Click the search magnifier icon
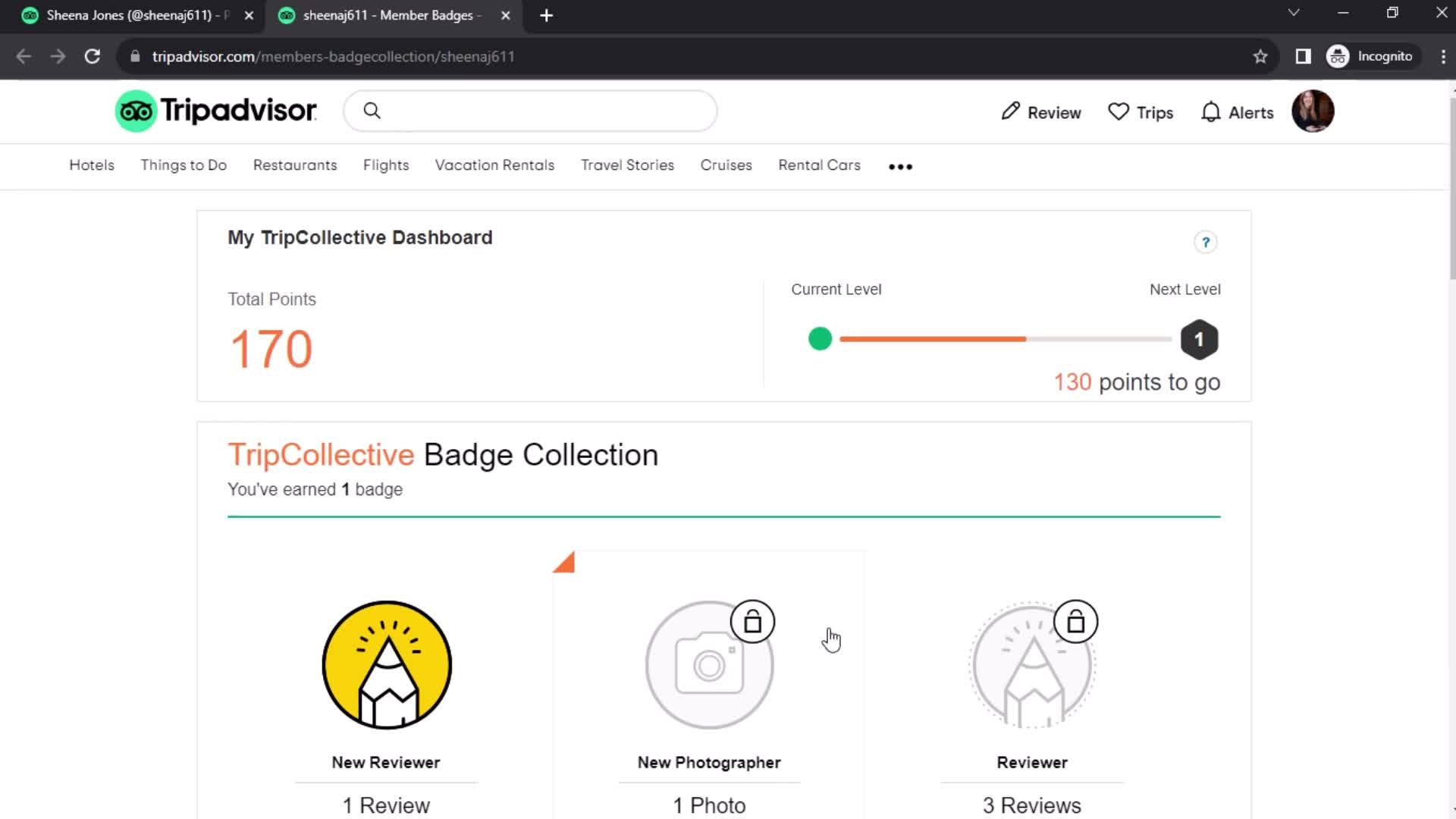The height and width of the screenshot is (819, 1456). point(372,111)
